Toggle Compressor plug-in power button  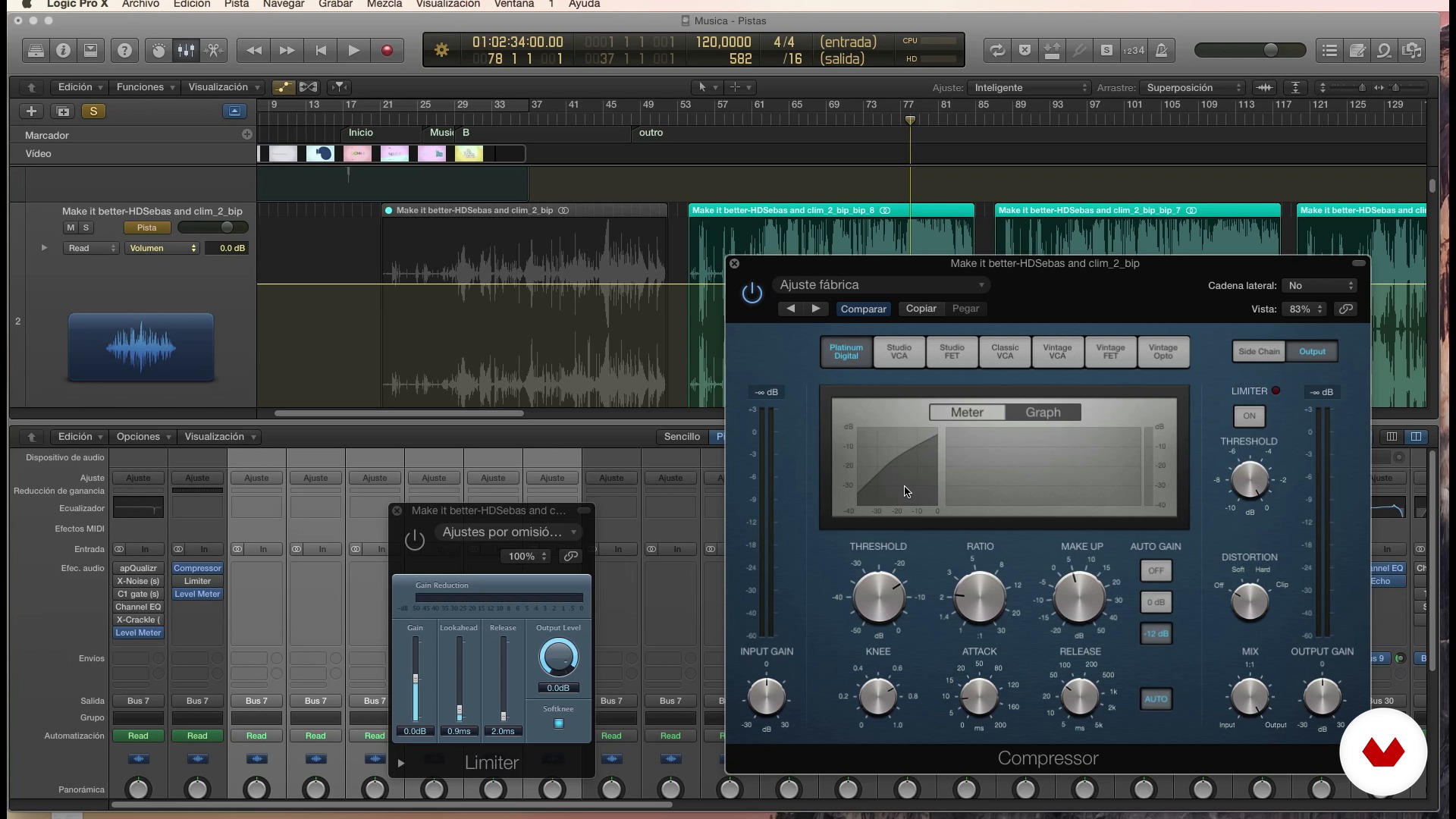click(x=752, y=293)
